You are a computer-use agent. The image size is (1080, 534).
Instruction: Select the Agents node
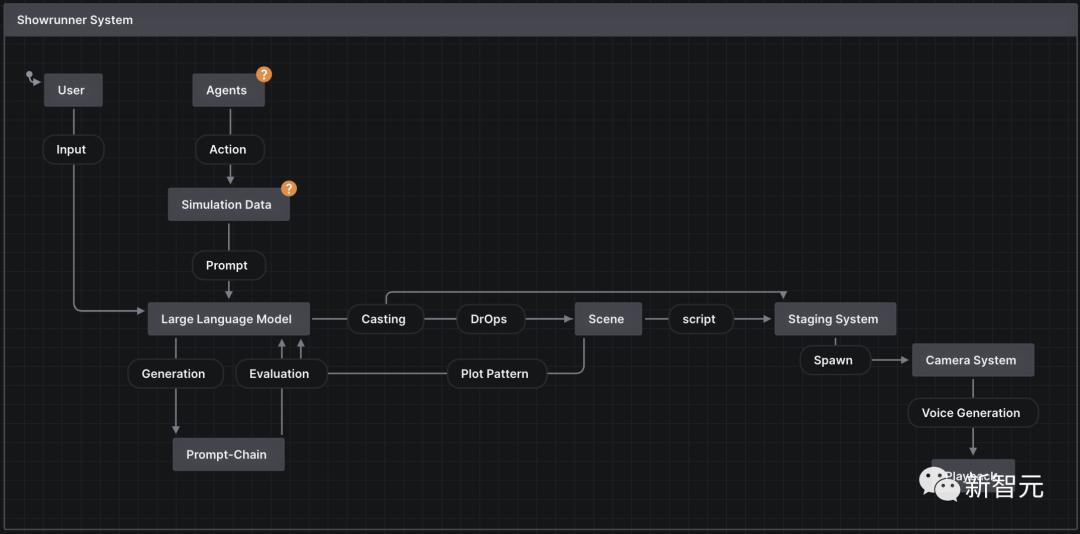pos(227,91)
